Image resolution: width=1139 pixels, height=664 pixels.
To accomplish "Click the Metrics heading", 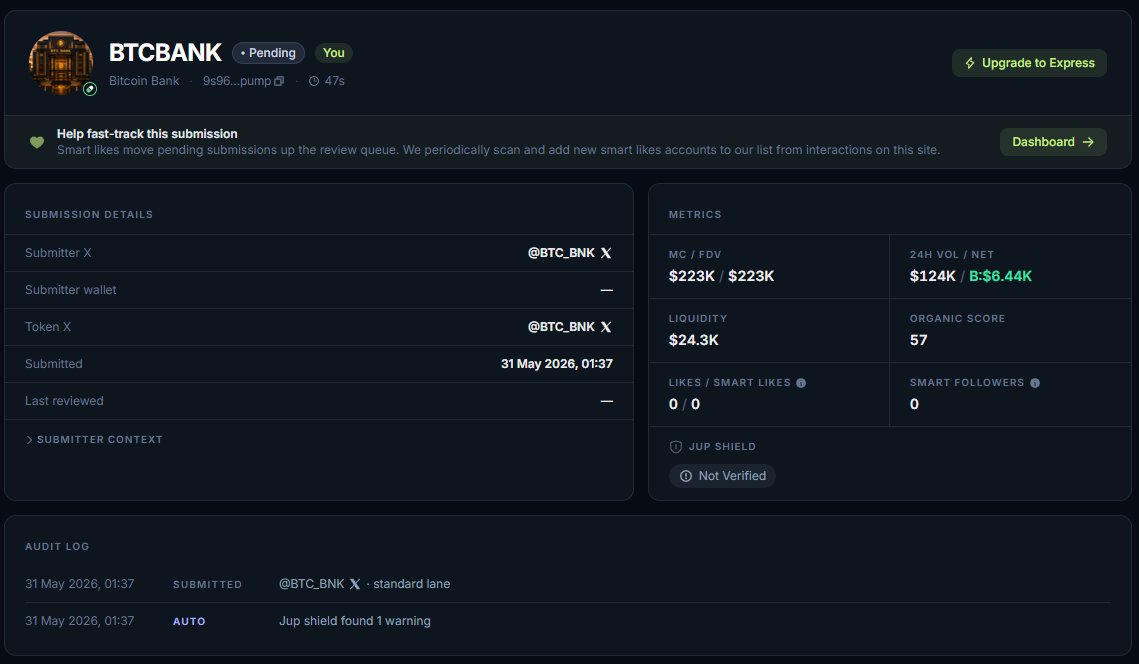I will (x=694, y=214).
